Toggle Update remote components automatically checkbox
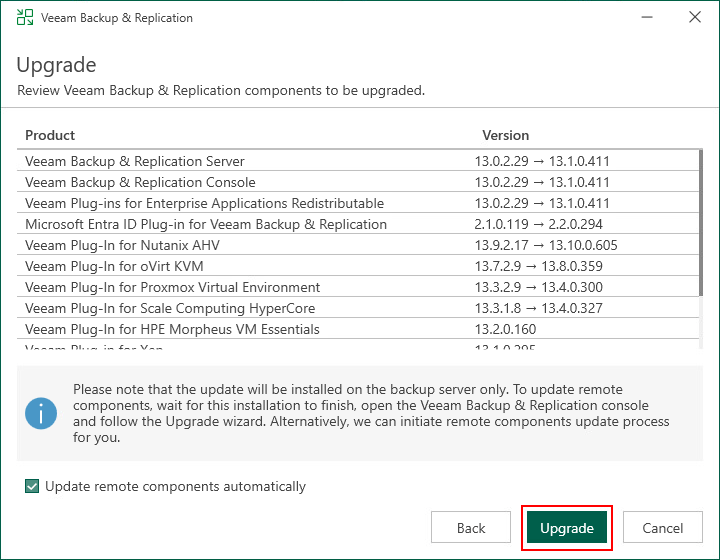The image size is (720, 560). (32, 486)
